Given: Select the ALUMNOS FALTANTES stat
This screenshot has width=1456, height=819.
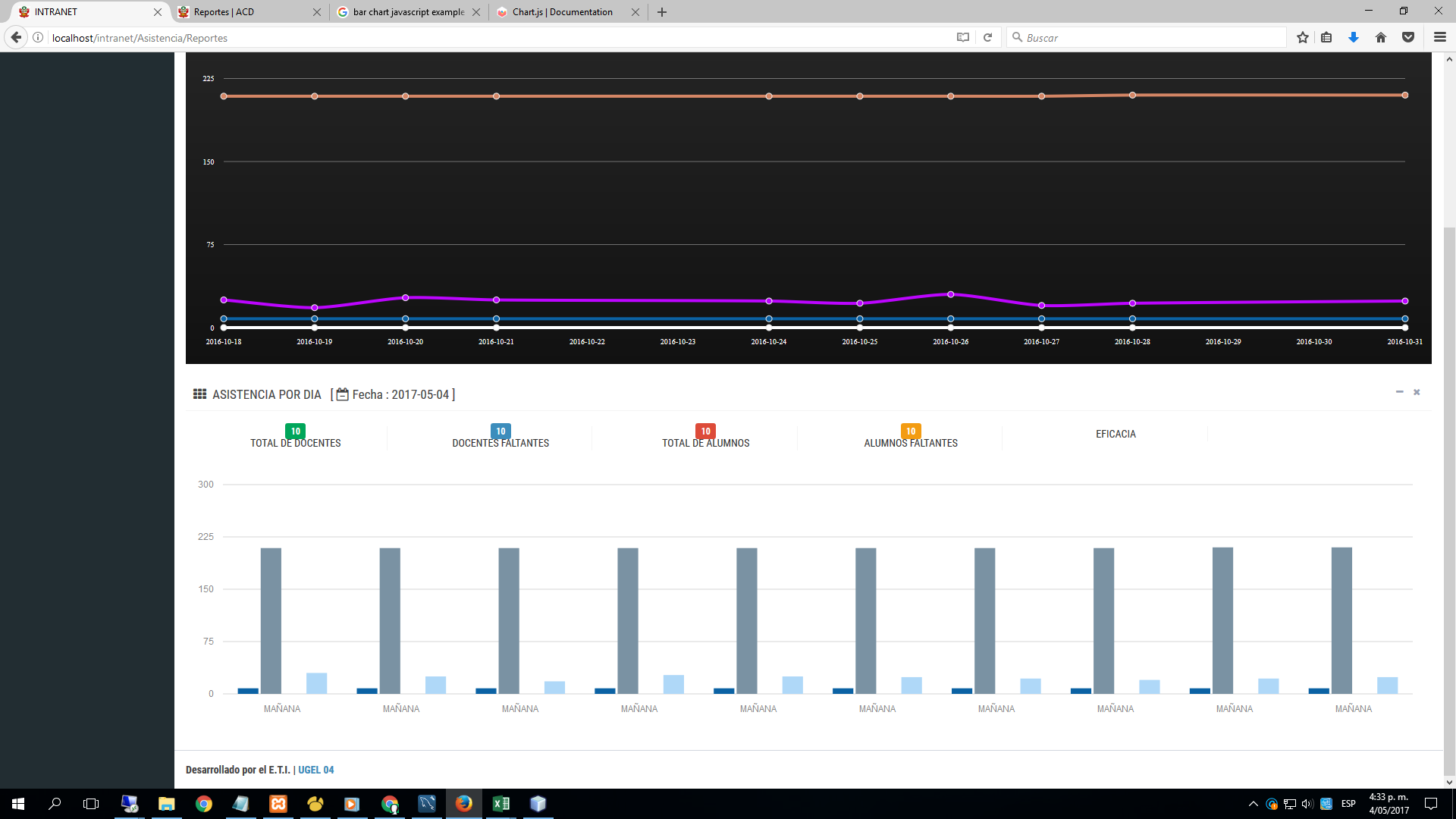Looking at the screenshot, I should 911,443.
